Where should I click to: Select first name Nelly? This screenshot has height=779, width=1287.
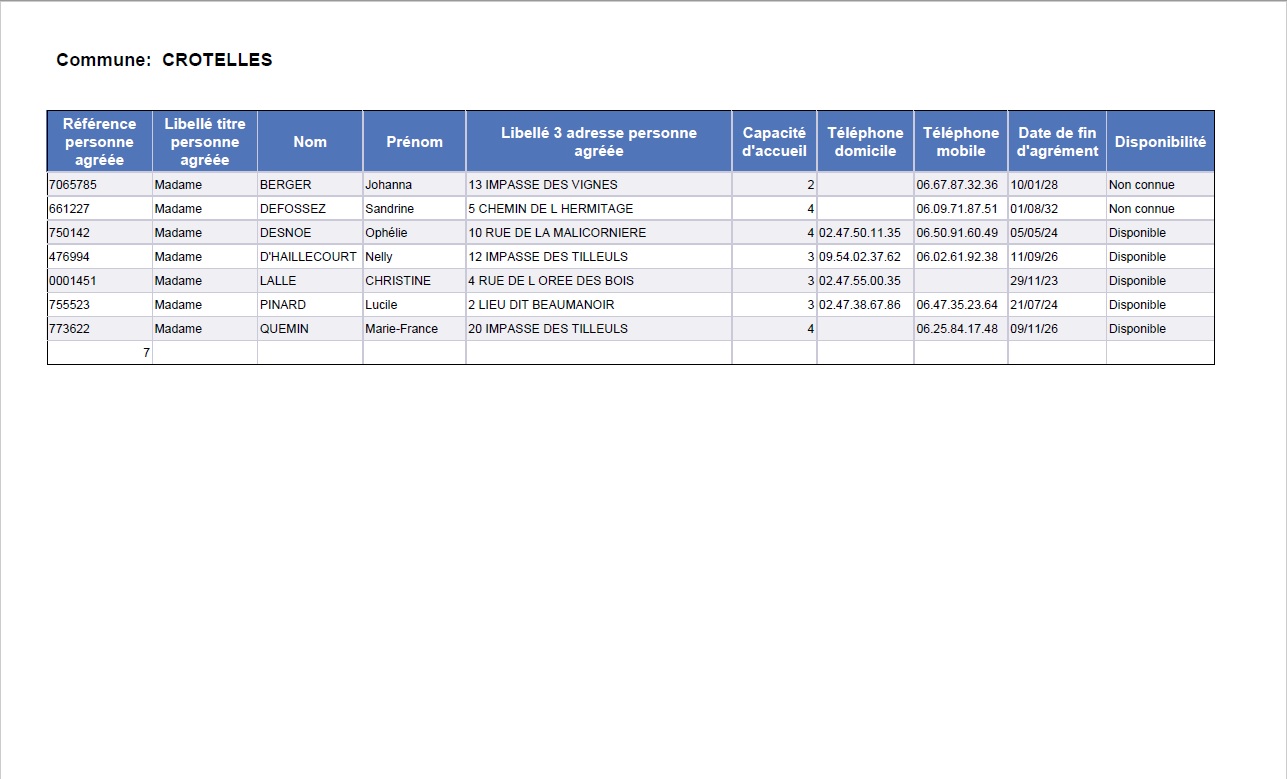coord(379,257)
